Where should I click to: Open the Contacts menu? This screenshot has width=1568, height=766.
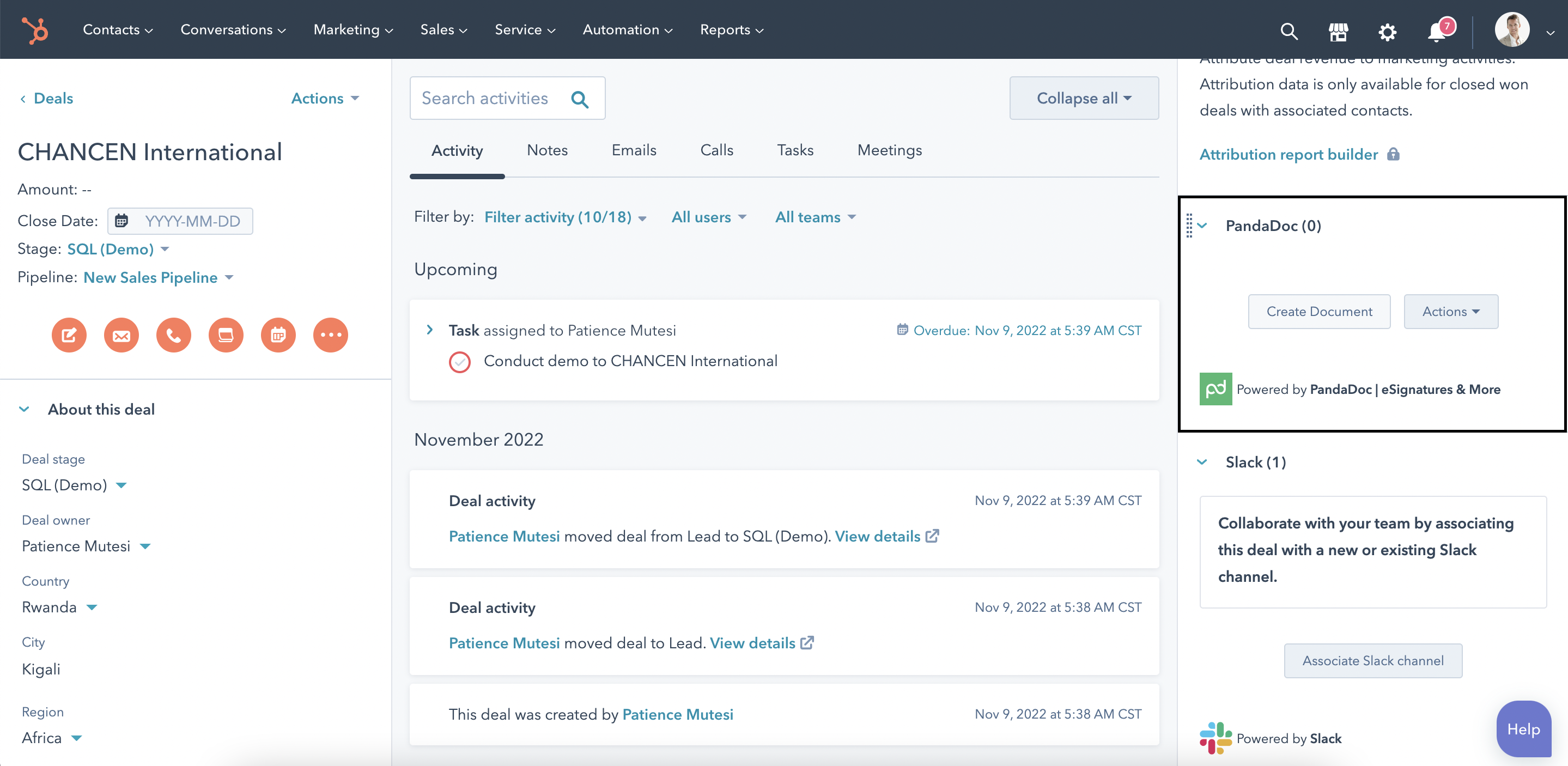pos(118,30)
